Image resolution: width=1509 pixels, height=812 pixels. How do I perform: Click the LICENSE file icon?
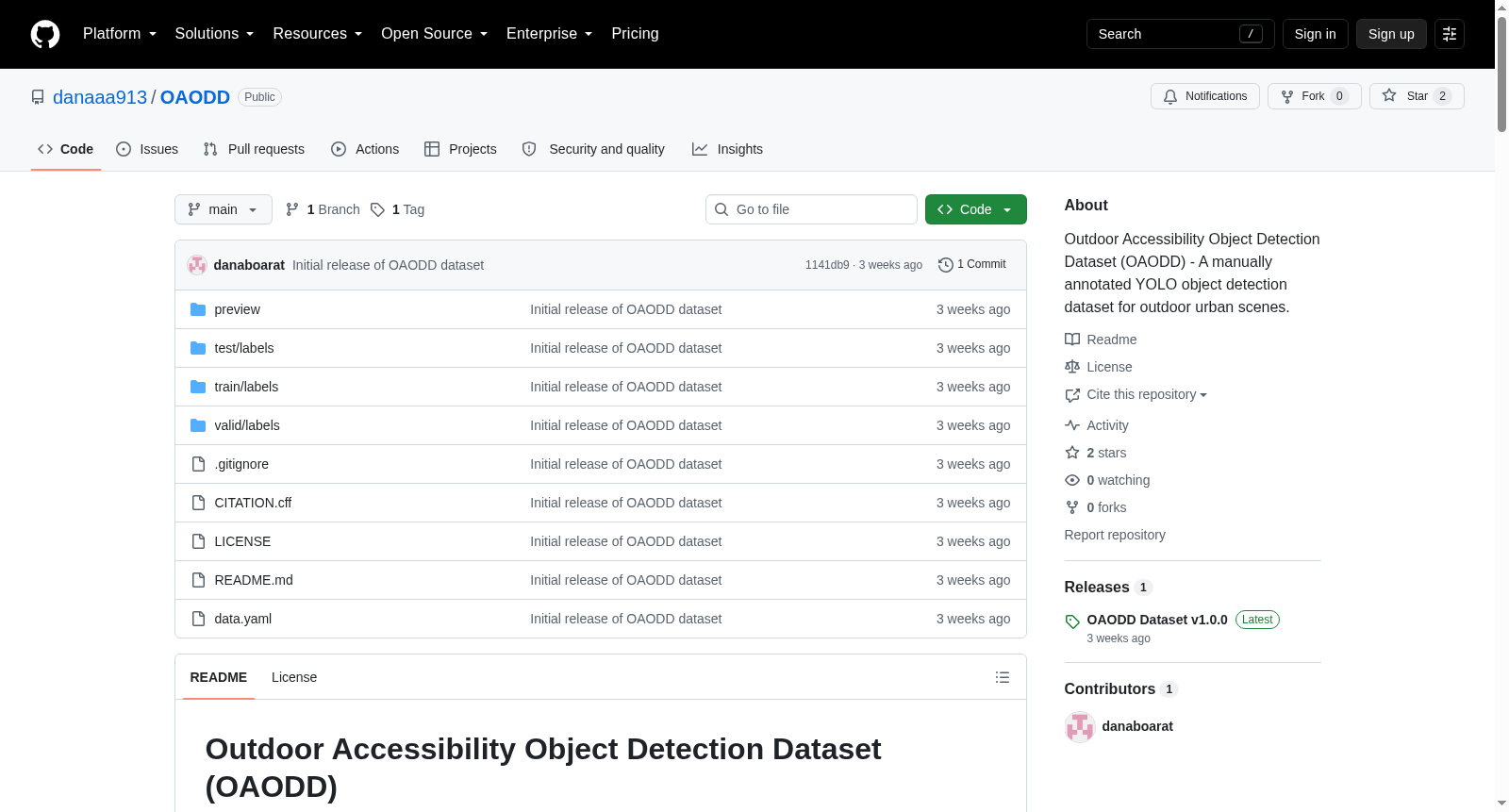click(x=198, y=541)
